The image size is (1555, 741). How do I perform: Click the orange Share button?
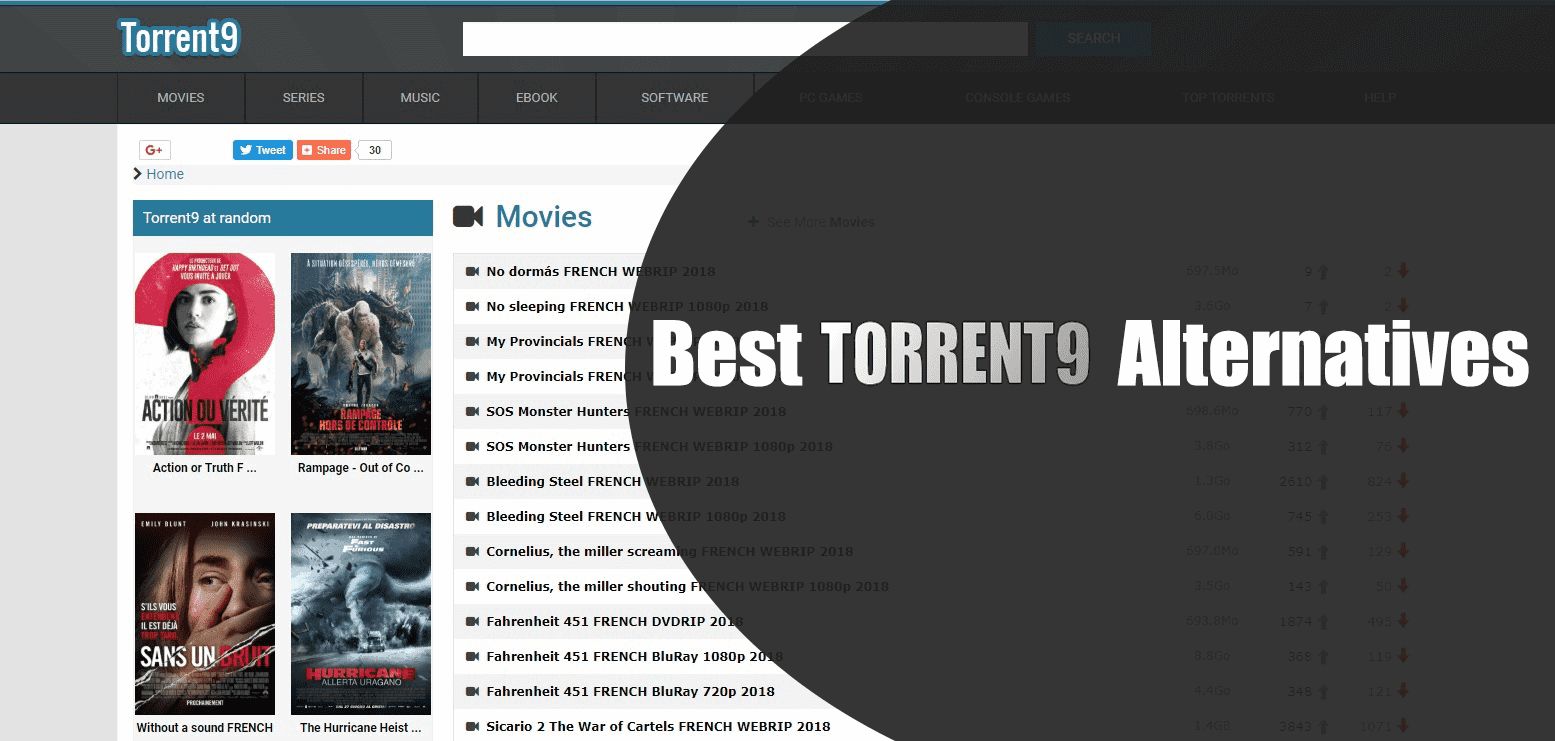click(323, 150)
